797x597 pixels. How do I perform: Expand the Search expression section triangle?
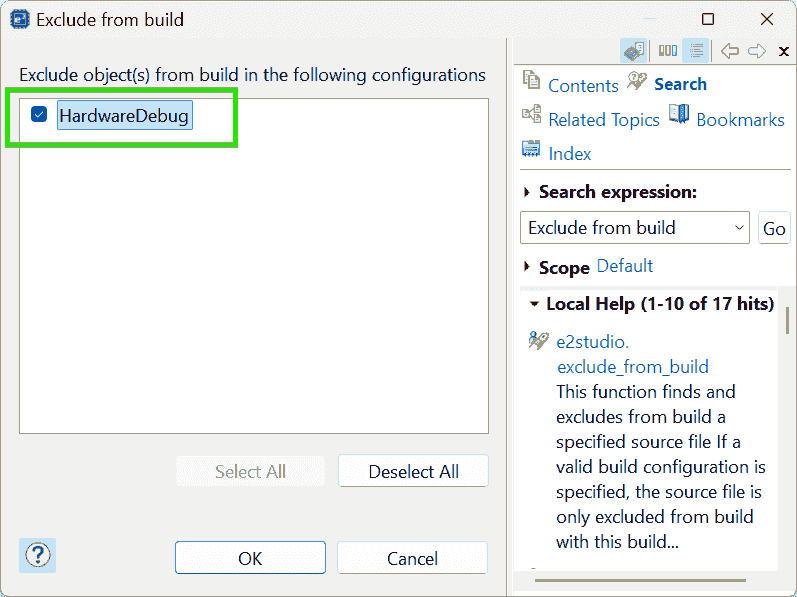click(x=527, y=192)
